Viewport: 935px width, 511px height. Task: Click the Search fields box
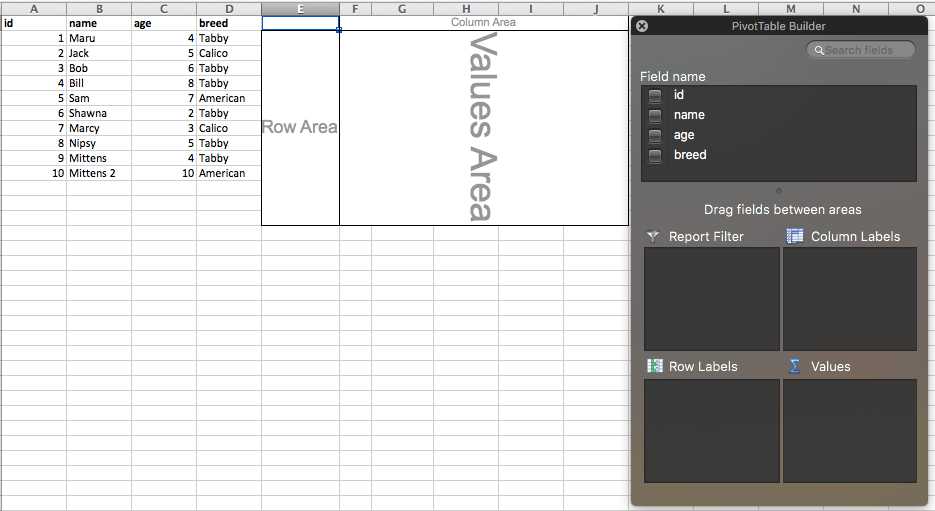tap(860, 50)
